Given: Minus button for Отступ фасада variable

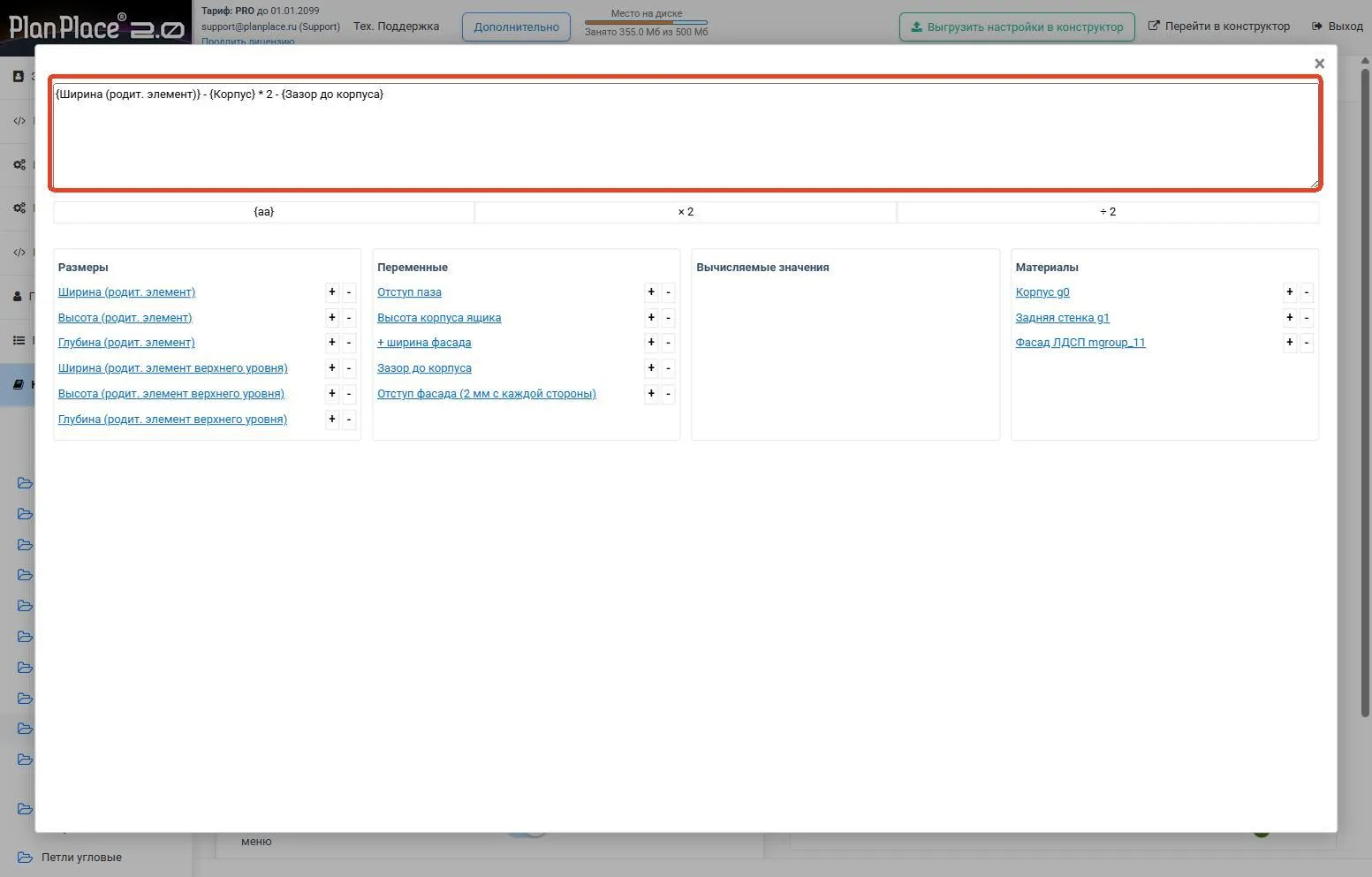Looking at the screenshot, I should tap(668, 394).
